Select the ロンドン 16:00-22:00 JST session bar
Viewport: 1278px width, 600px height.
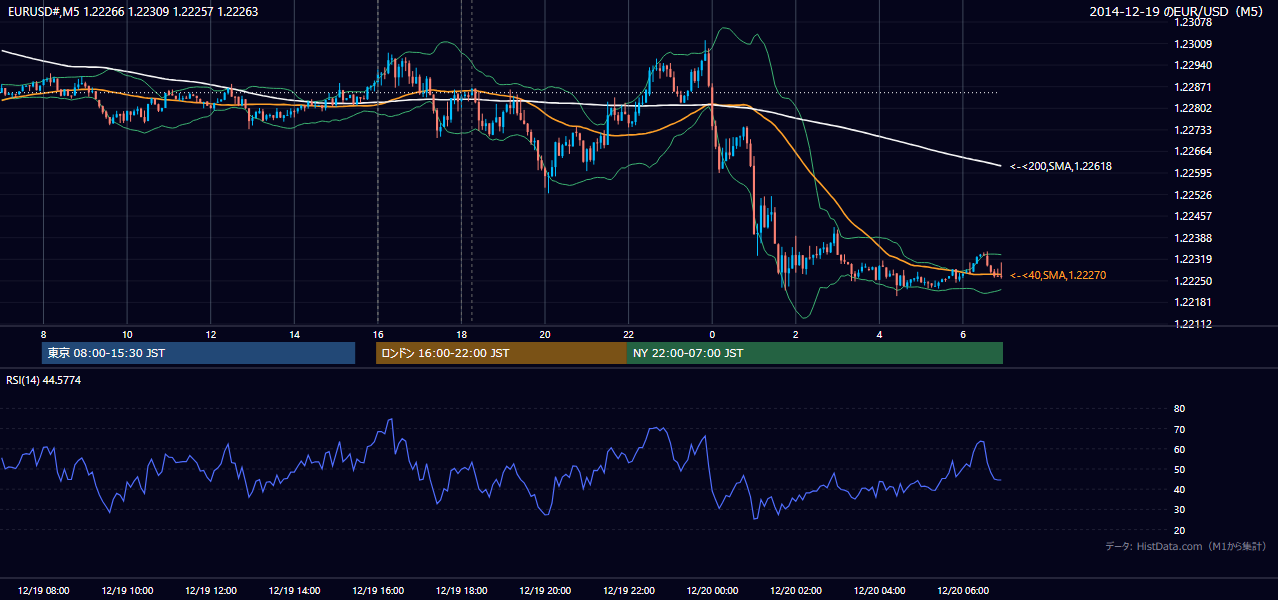tap(501, 353)
